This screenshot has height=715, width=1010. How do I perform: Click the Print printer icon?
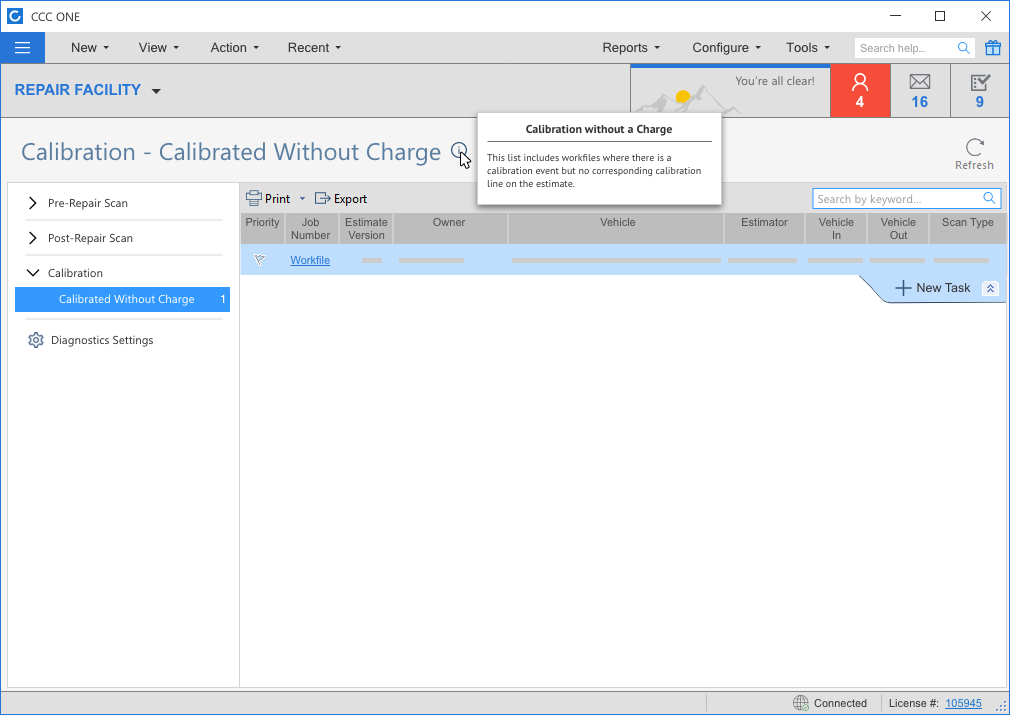[254, 198]
